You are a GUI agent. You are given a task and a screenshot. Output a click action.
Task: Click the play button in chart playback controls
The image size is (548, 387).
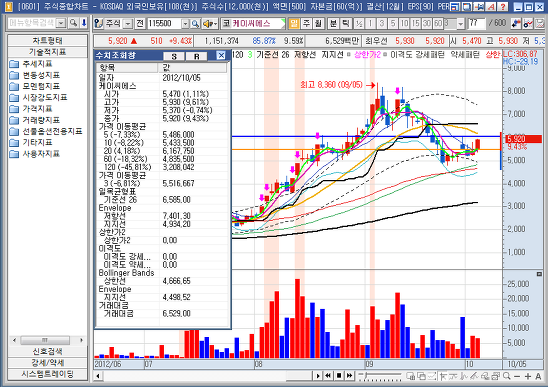coord(318,376)
